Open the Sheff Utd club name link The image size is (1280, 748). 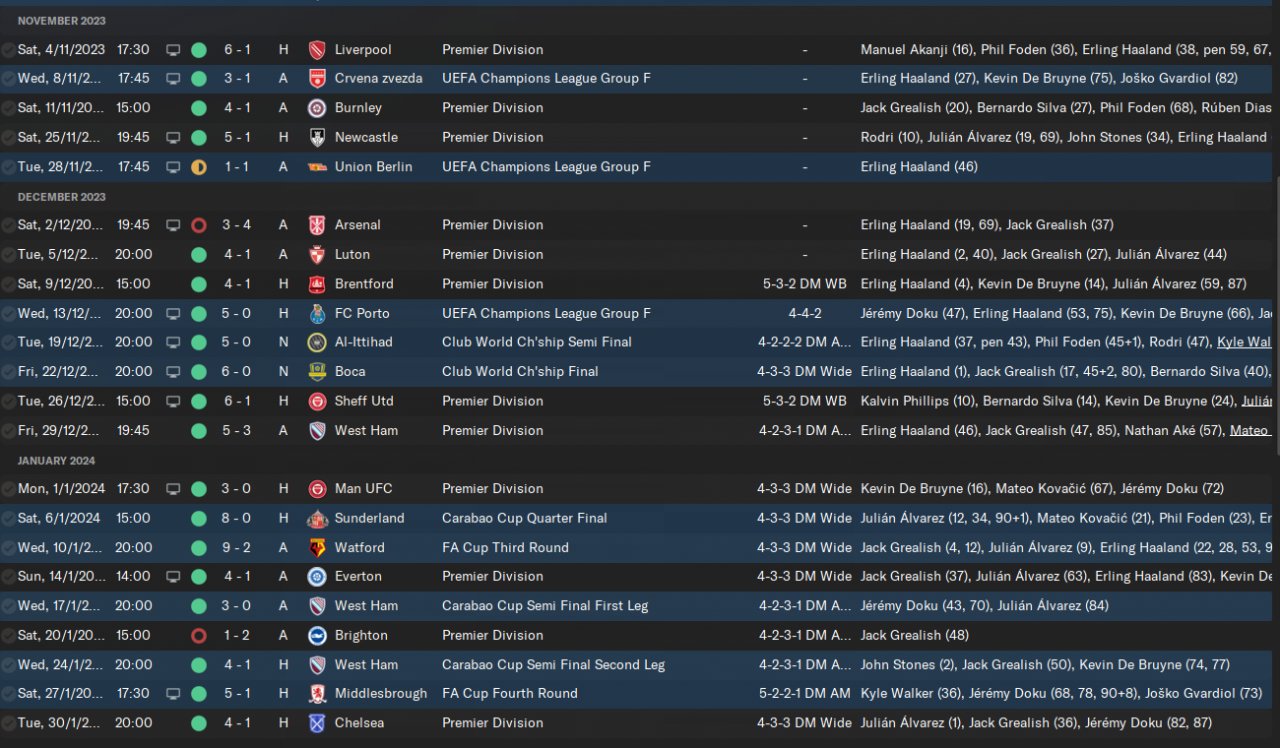tap(364, 401)
